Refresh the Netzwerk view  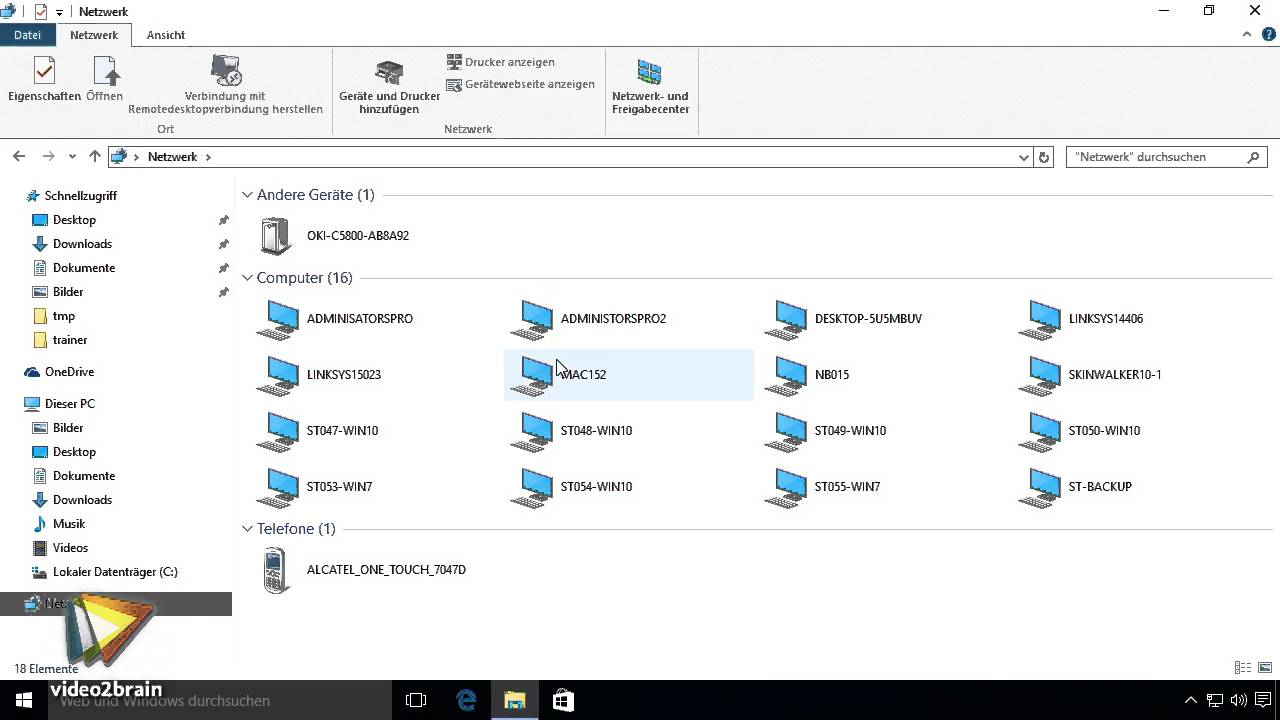coord(1044,157)
